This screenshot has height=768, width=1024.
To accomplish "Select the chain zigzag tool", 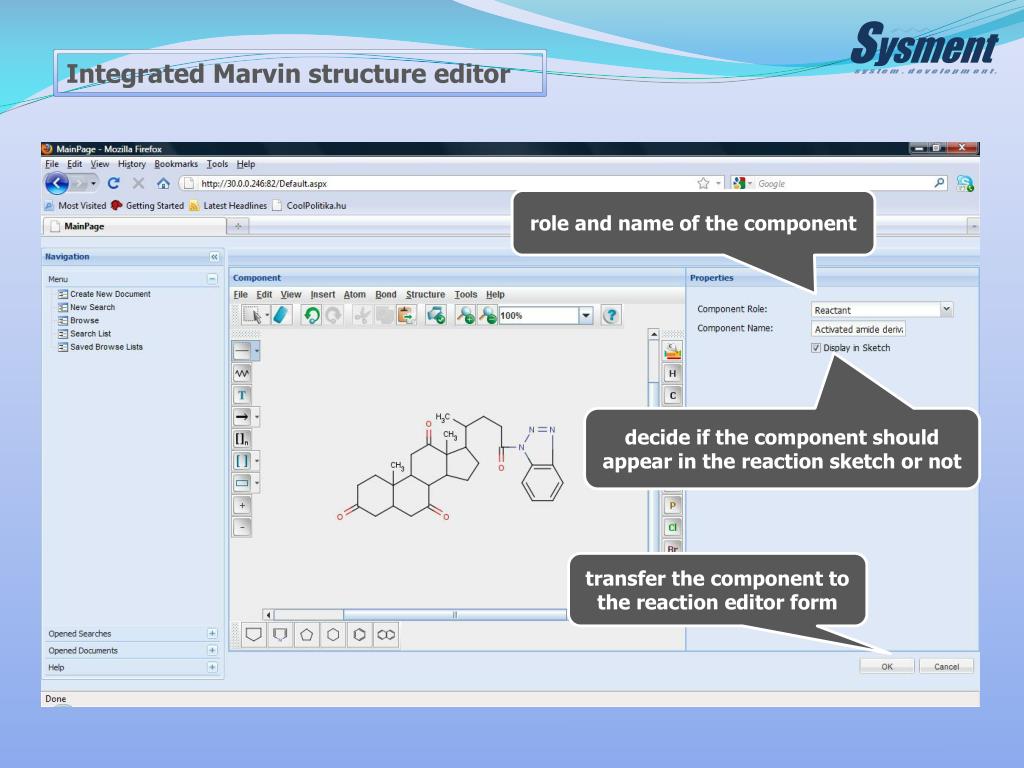I will click(242, 374).
